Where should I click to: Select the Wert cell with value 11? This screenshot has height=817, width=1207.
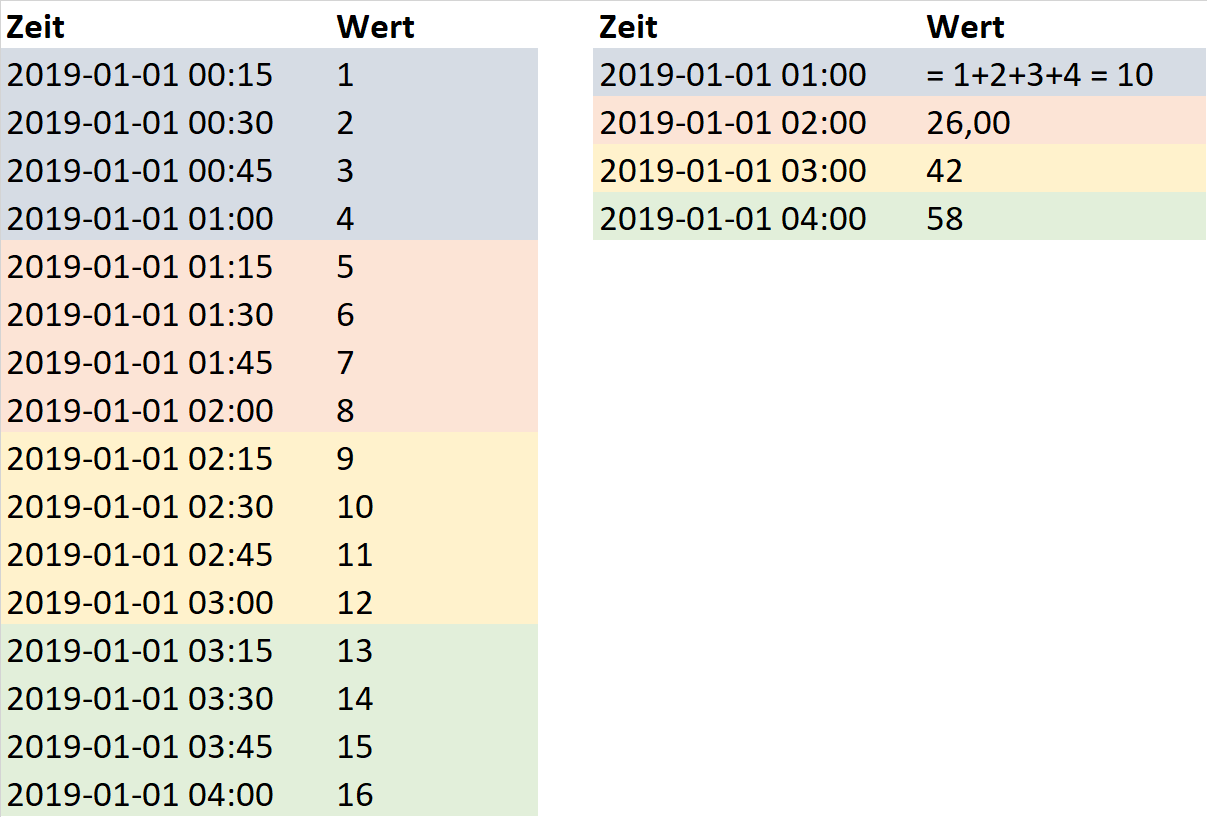[x=355, y=555]
